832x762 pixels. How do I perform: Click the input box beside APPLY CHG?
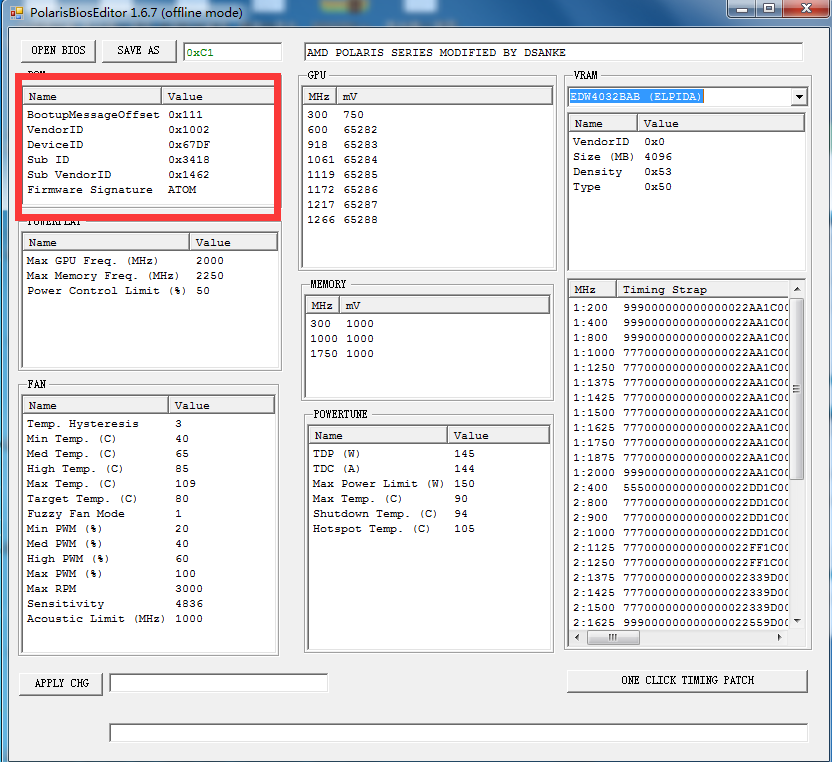click(x=218, y=683)
